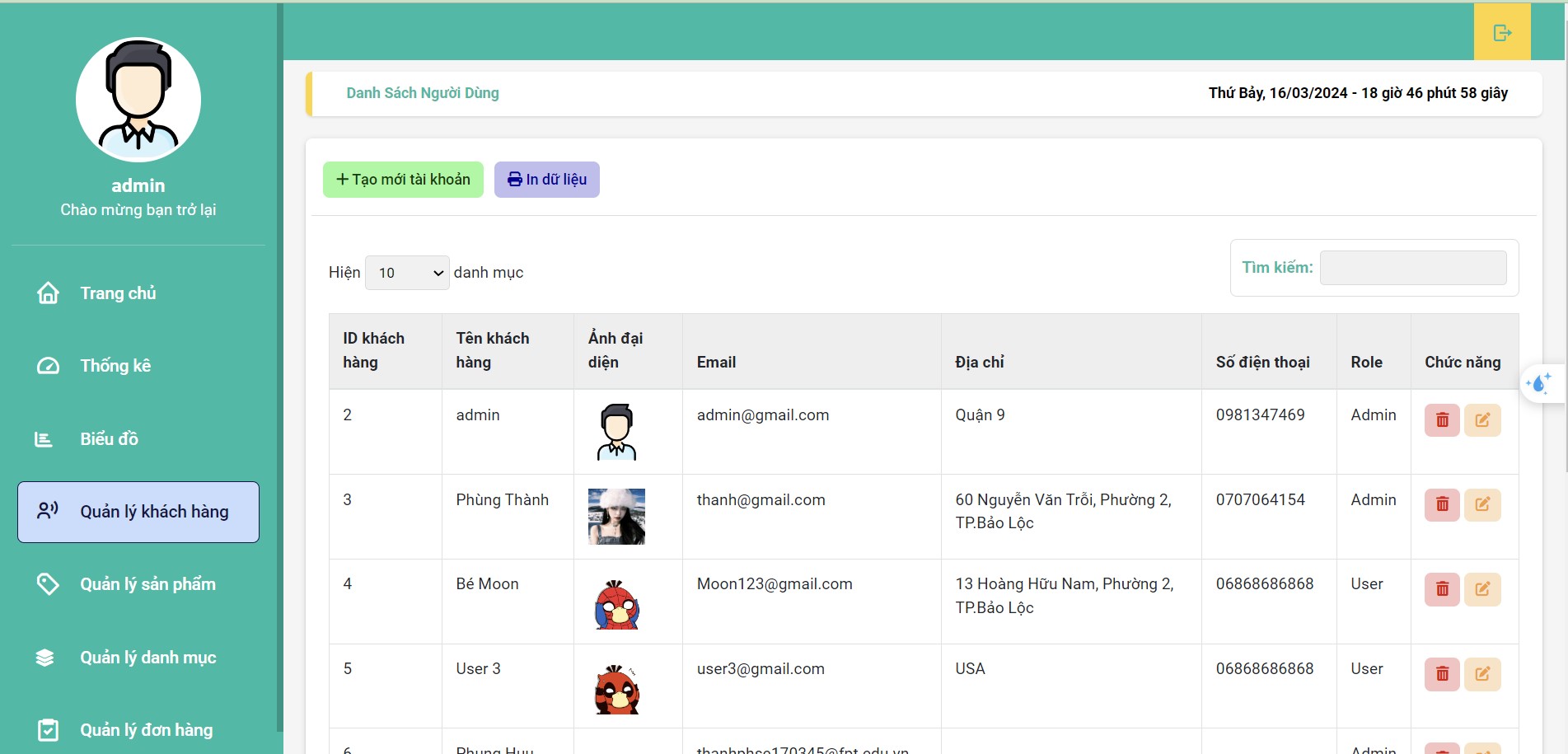Click the sidebar vertical scrollbar

(x=280, y=367)
